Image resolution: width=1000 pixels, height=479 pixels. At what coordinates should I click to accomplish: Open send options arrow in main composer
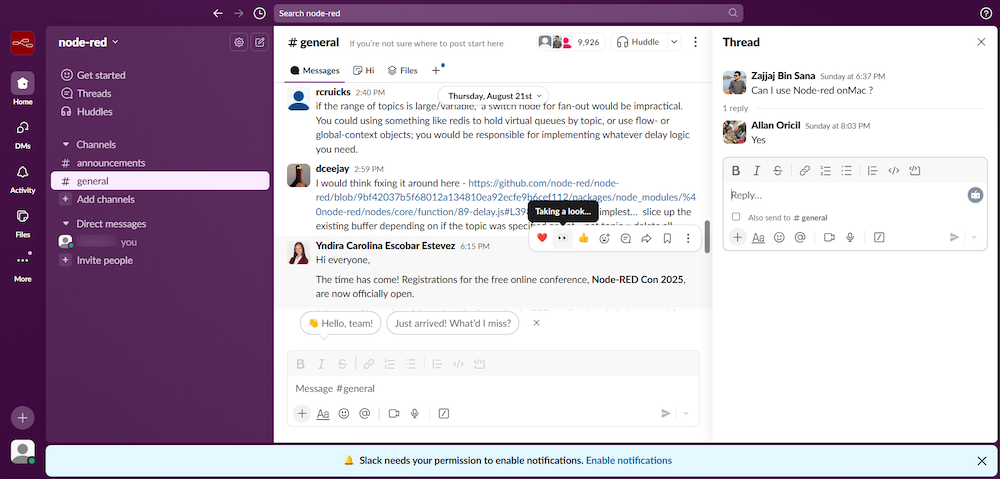pos(686,413)
